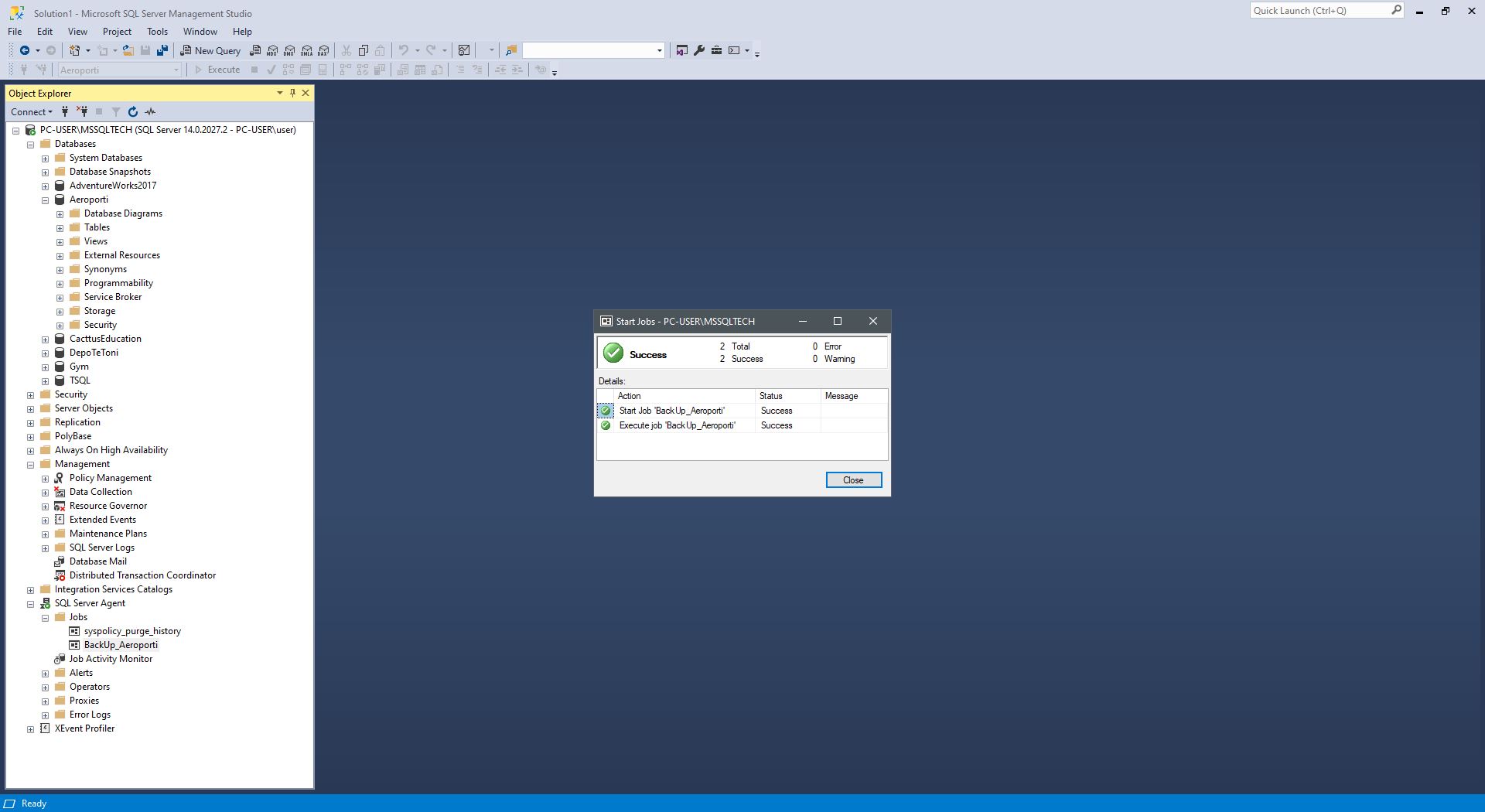
Task: Refresh the Object Explorer tree
Action: pos(133,111)
